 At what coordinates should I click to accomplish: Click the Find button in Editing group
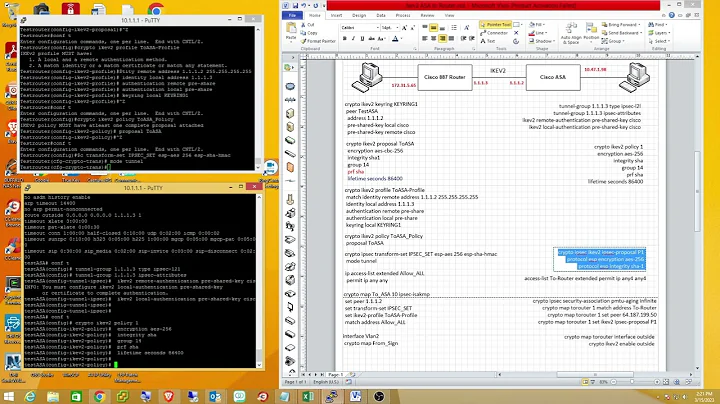click(x=657, y=24)
